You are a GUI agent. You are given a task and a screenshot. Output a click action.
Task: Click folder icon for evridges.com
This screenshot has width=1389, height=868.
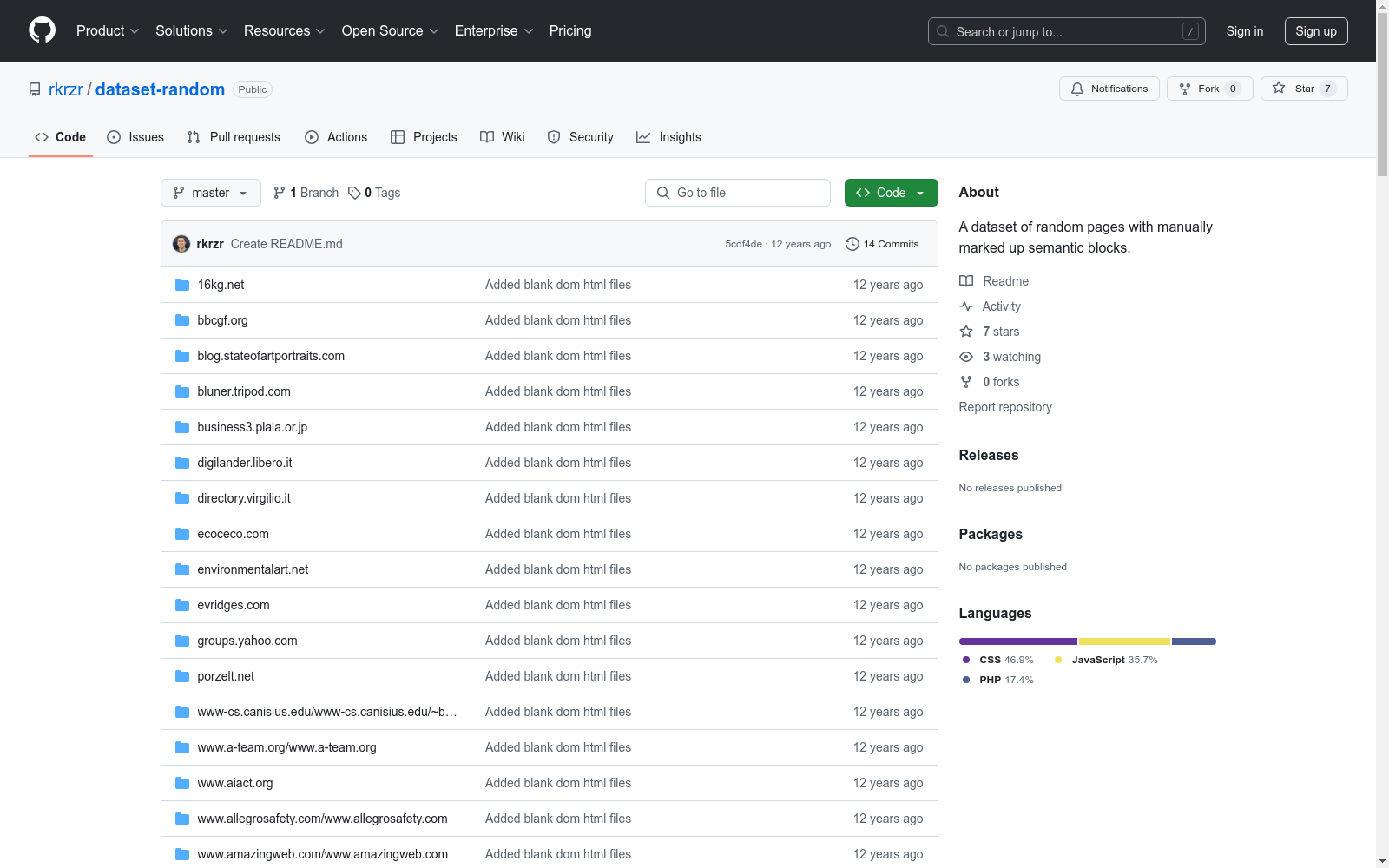(x=182, y=605)
